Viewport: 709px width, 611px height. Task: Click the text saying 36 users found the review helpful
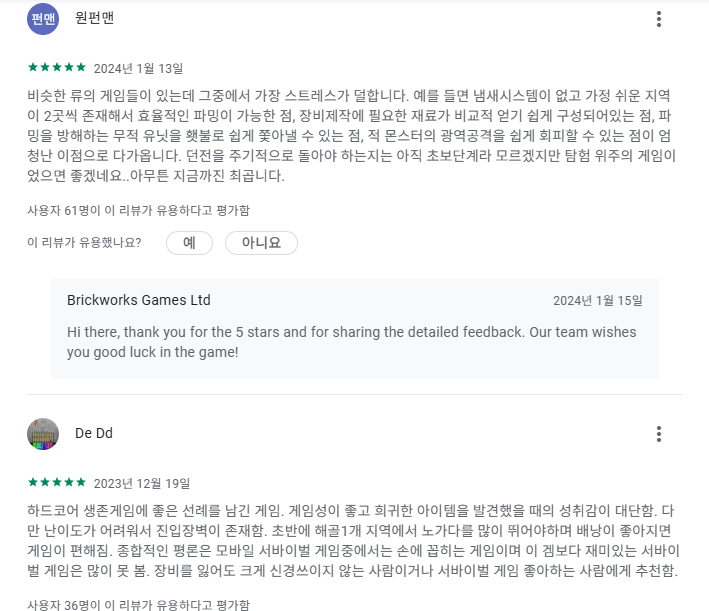click(x=138, y=605)
